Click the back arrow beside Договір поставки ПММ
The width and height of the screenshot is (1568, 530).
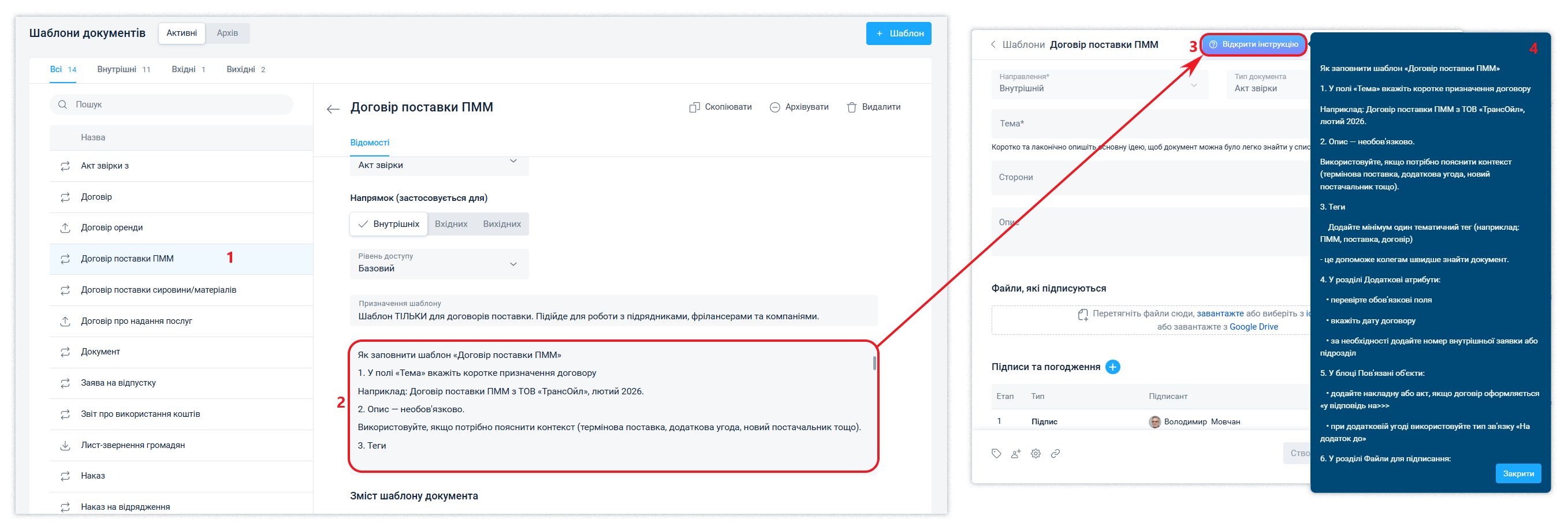coord(332,109)
